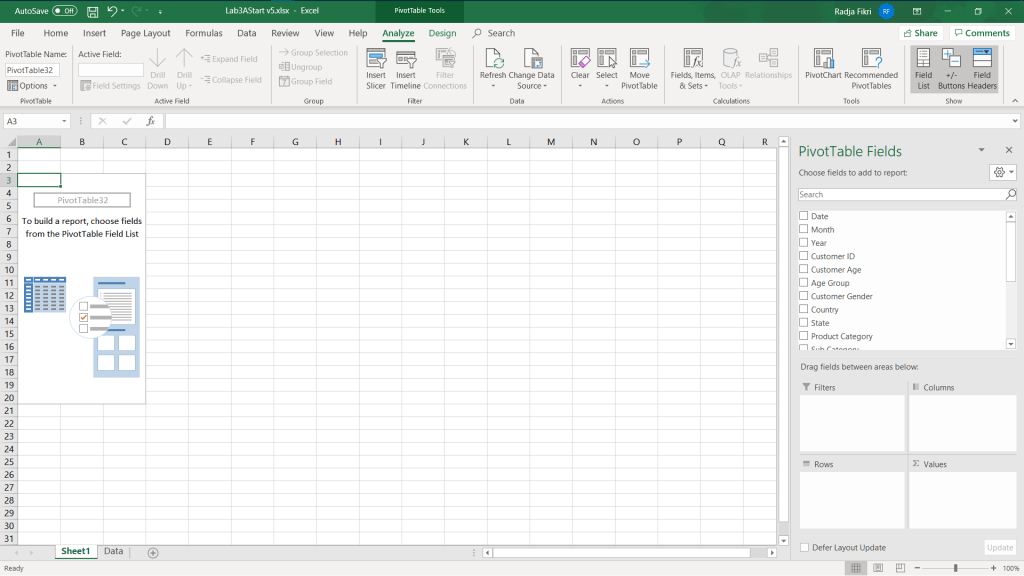The height and width of the screenshot is (576, 1024).
Task: Open the Comments button
Action: [981, 33]
